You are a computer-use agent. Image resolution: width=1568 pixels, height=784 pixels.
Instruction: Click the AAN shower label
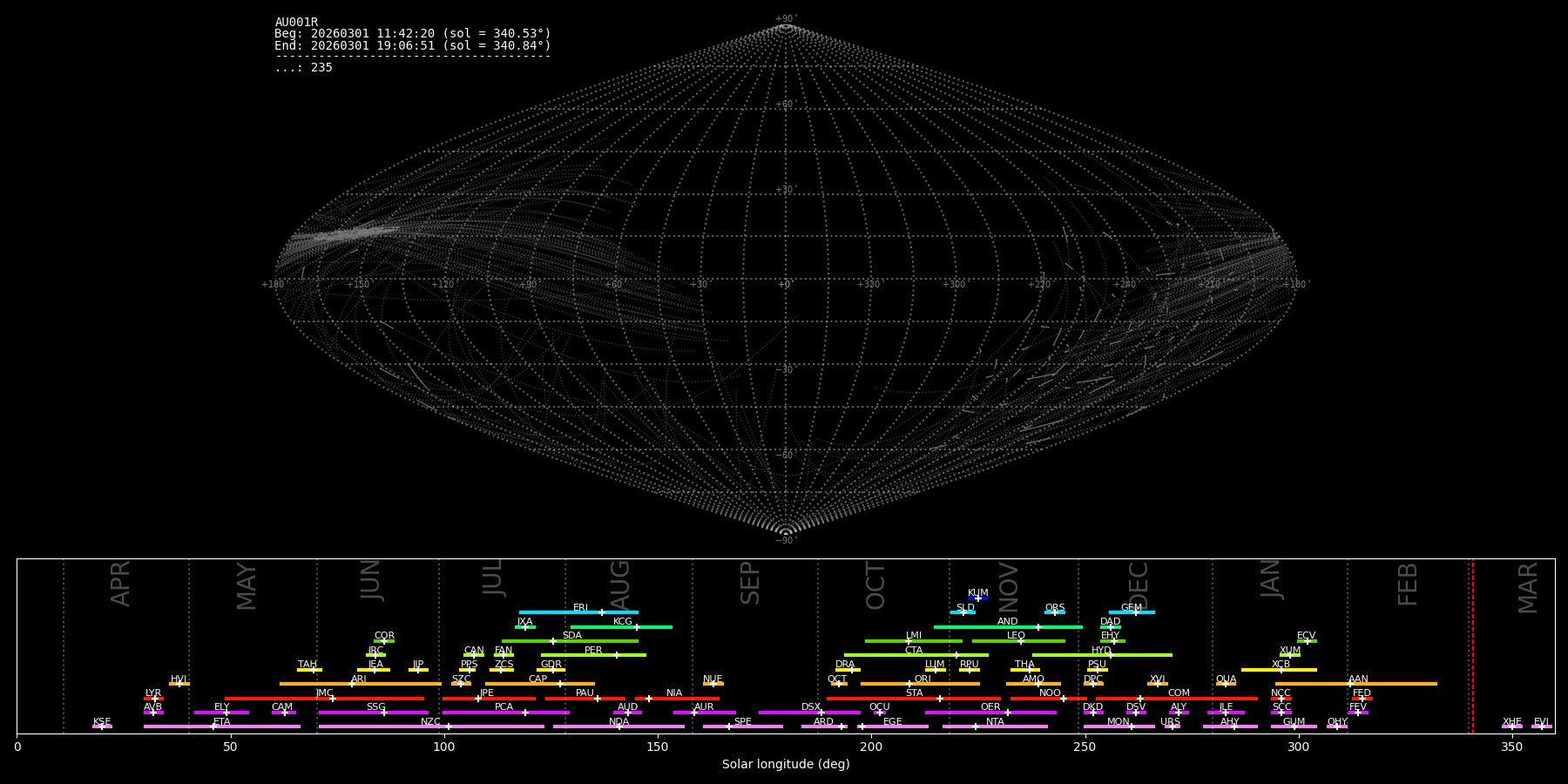pyautogui.click(x=1359, y=679)
